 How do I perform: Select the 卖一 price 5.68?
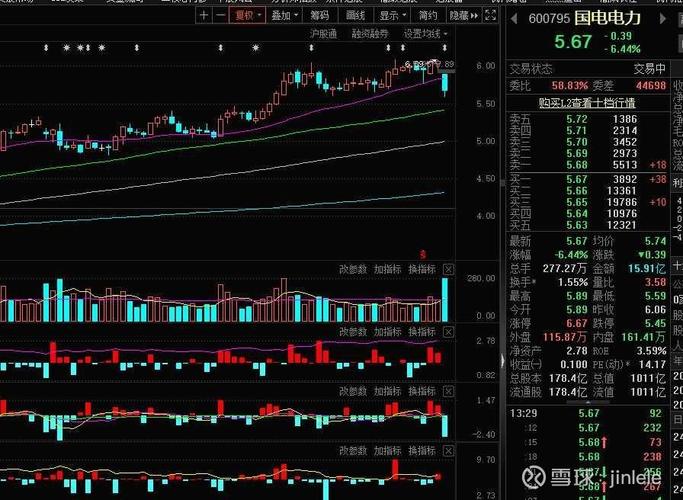point(577,165)
